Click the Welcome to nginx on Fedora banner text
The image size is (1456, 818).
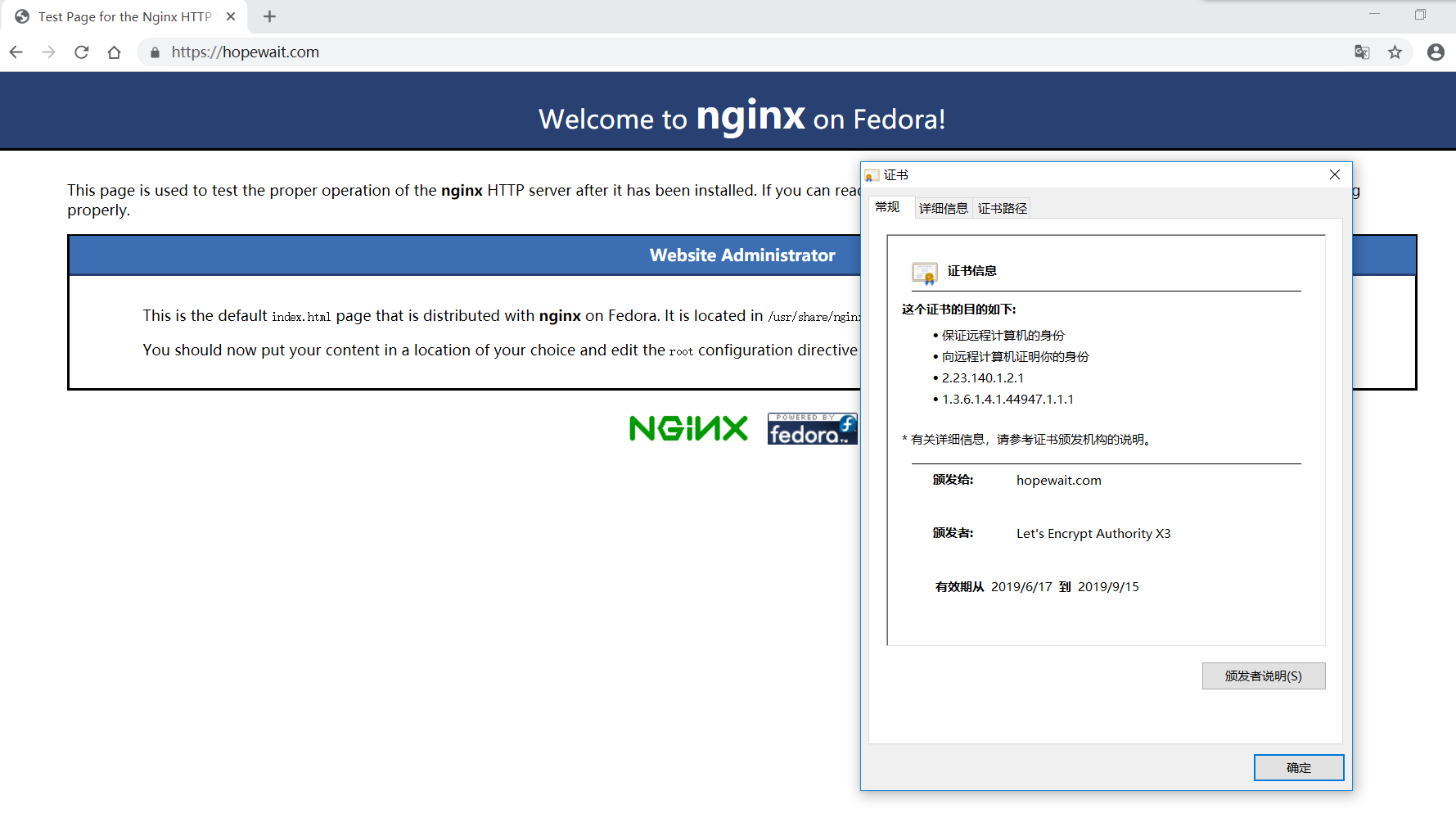(742, 117)
